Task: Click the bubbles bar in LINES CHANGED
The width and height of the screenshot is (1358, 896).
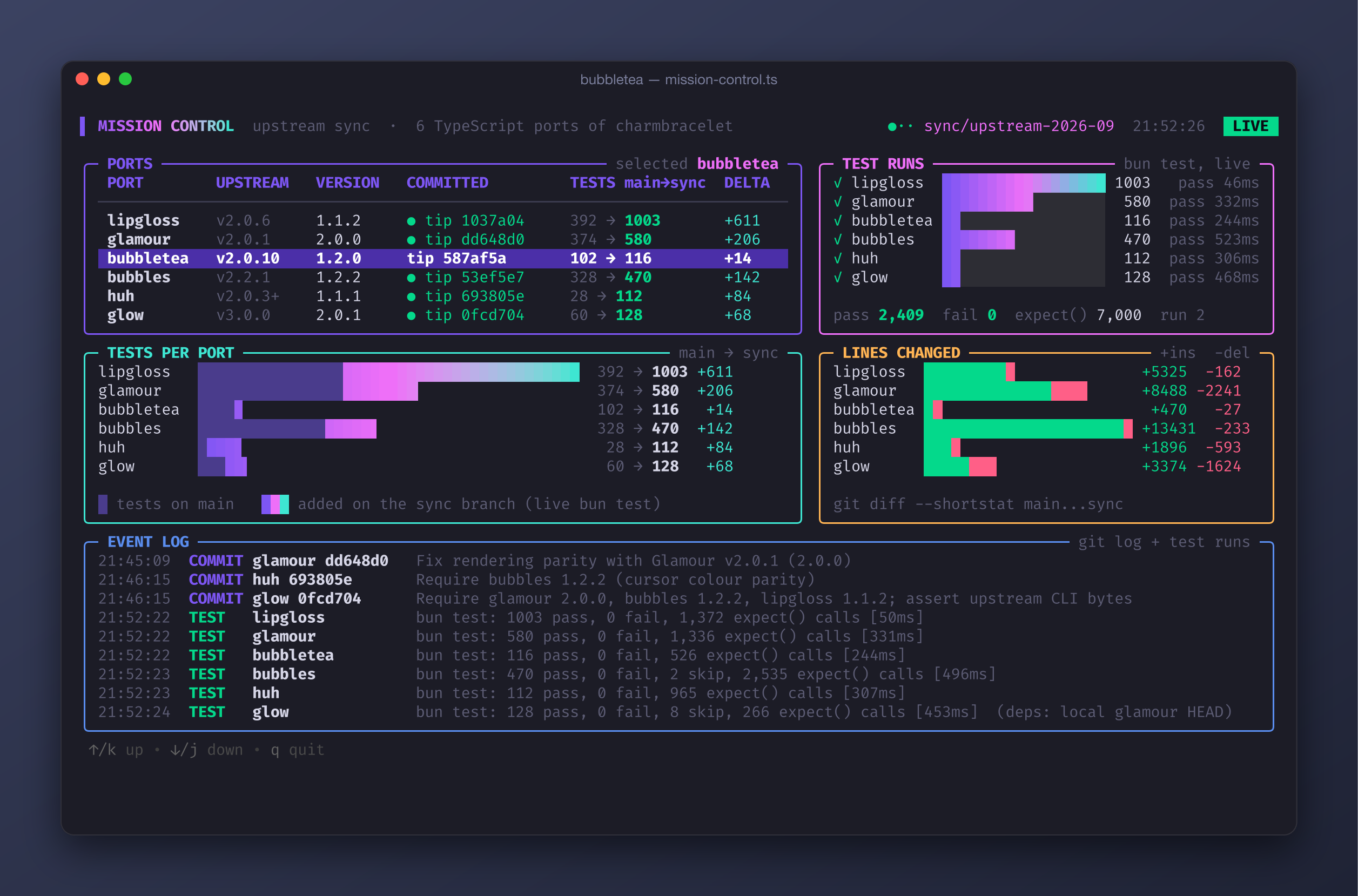Action: pos(1028,429)
